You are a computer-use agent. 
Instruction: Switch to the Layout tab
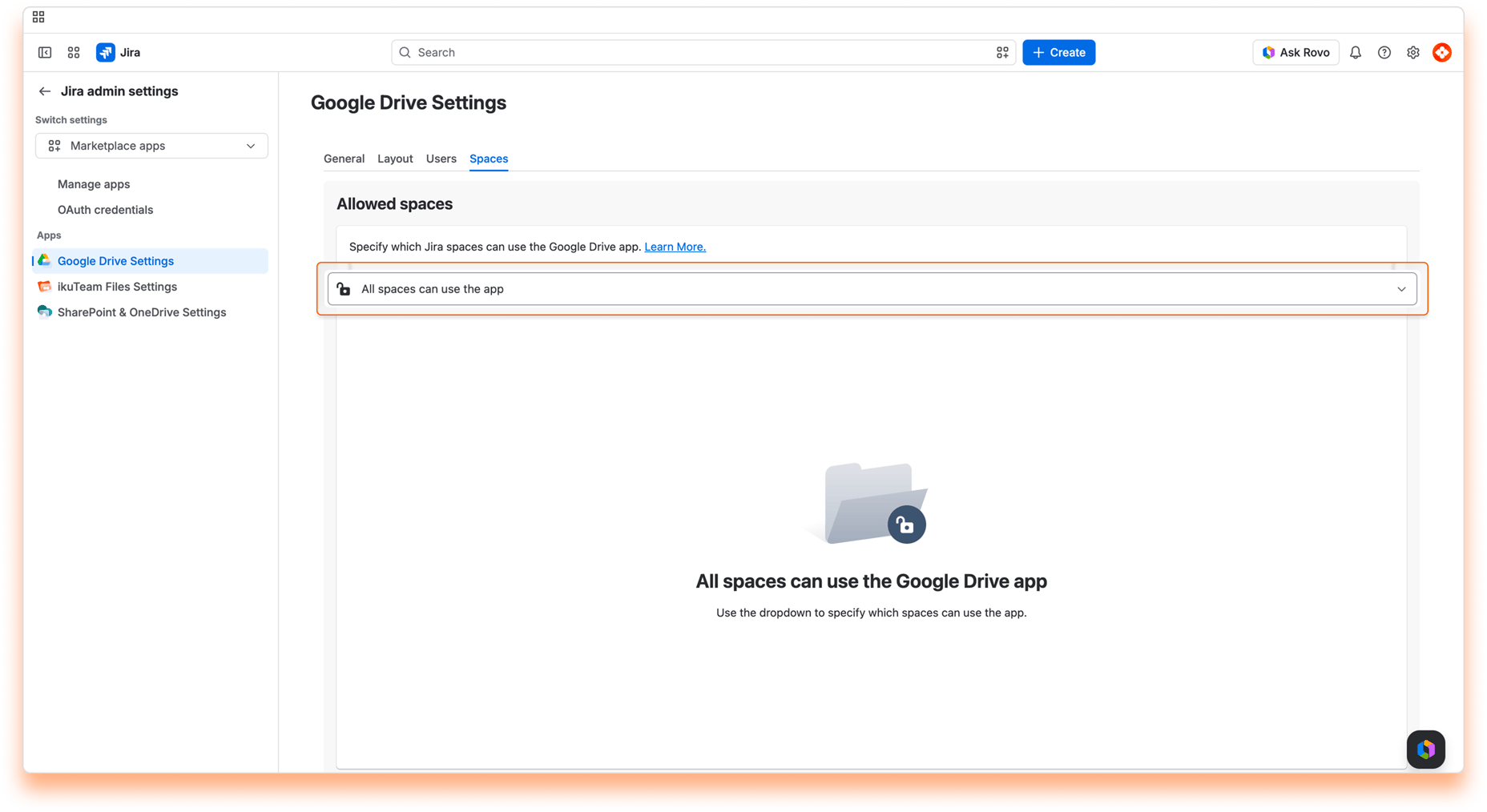[x=395, y=159]
